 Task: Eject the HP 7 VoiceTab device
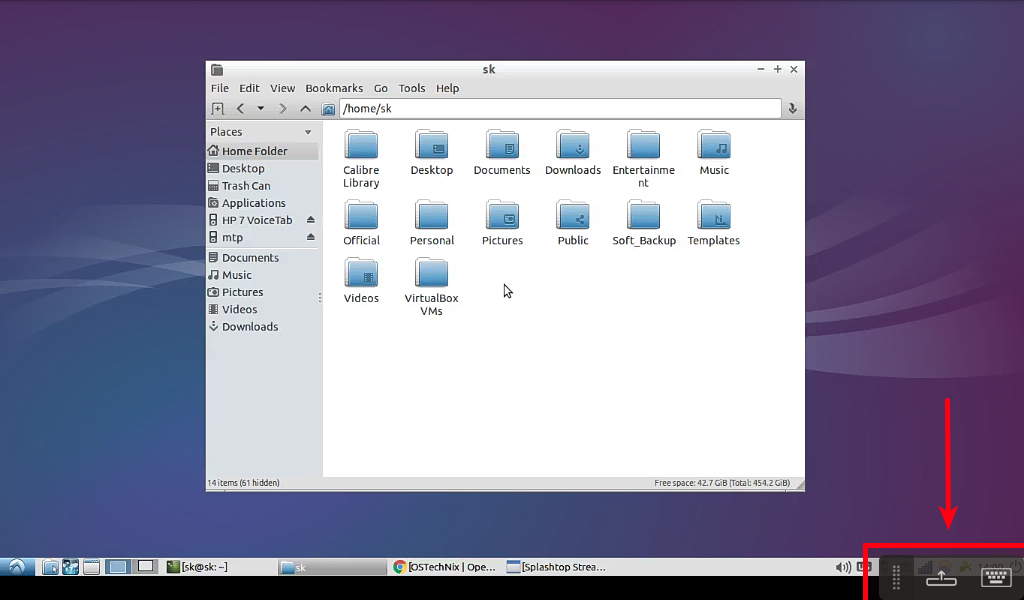click(x=310, y=220)
